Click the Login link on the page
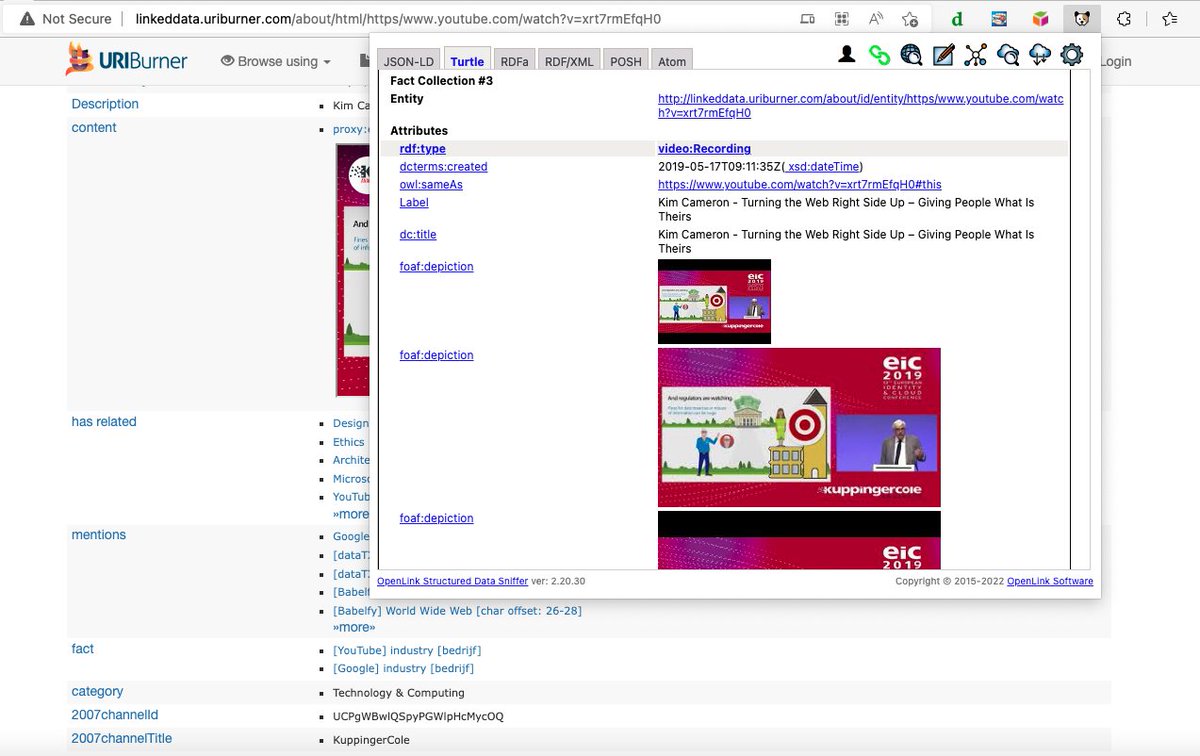 click(x=1116, y=61)
